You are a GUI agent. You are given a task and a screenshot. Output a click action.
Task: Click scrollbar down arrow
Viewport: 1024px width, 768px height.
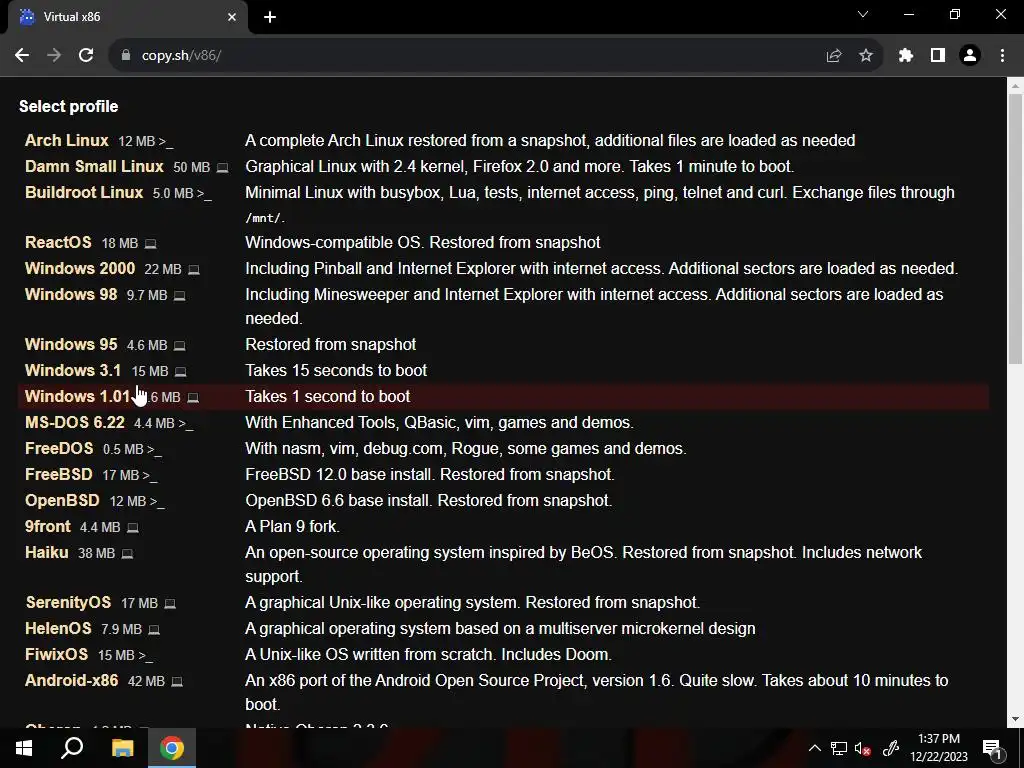(x=1015, y=719)
